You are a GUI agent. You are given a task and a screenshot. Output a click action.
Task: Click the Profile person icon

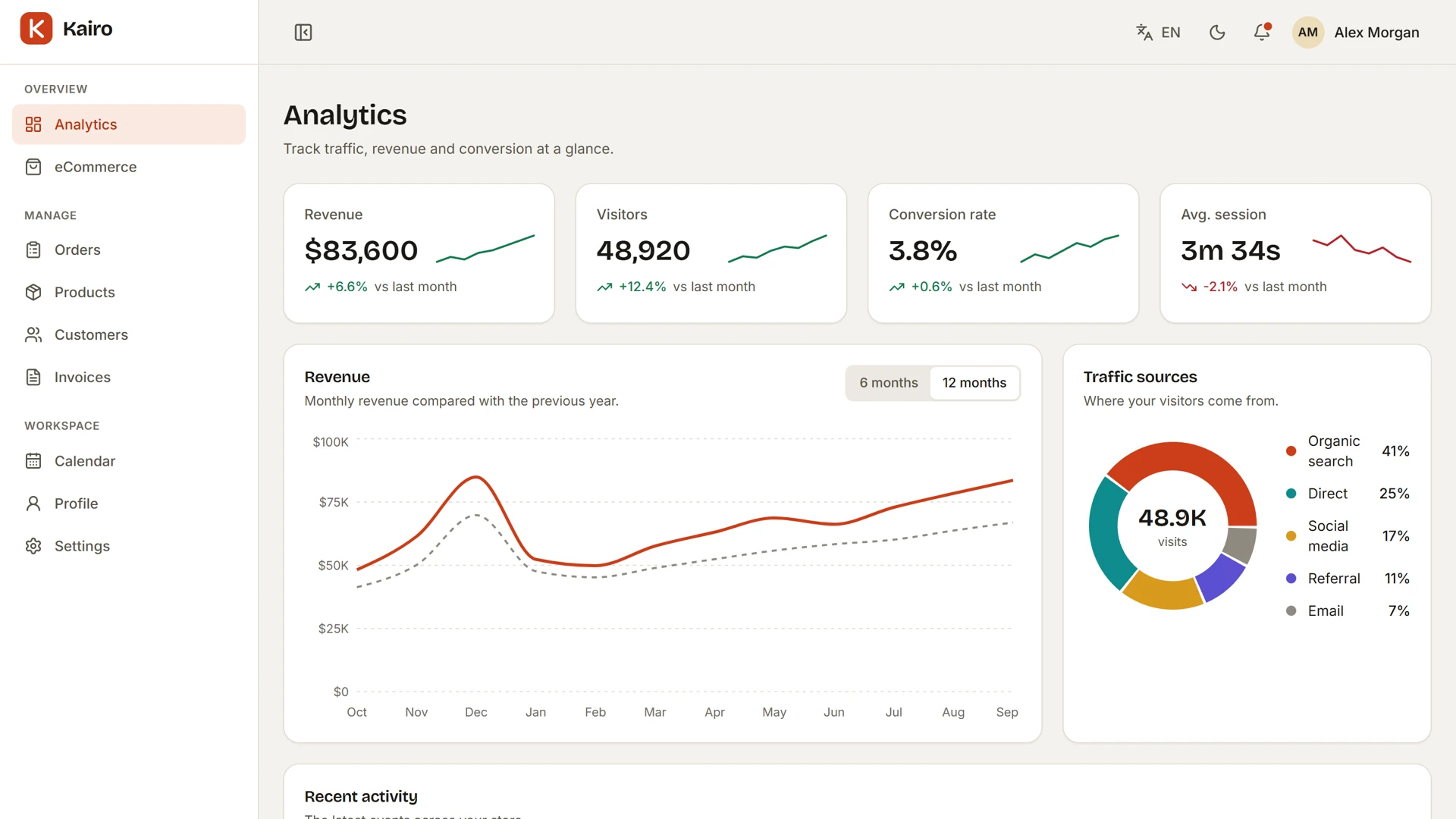(33, 504)
